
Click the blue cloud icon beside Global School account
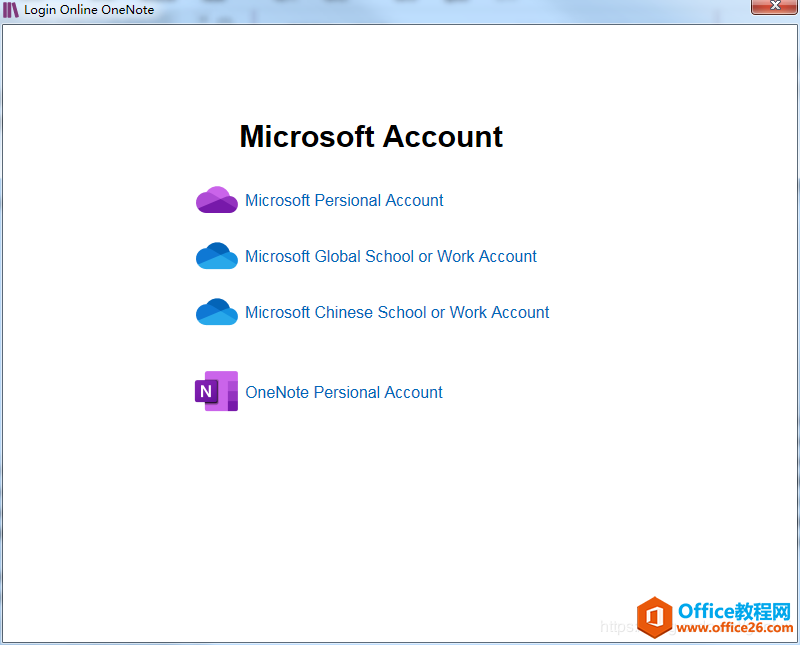click(216, 255)
